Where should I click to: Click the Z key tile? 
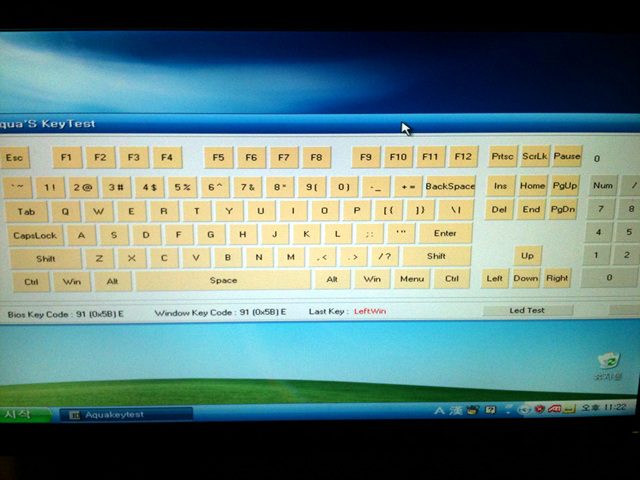click(99, 258)
